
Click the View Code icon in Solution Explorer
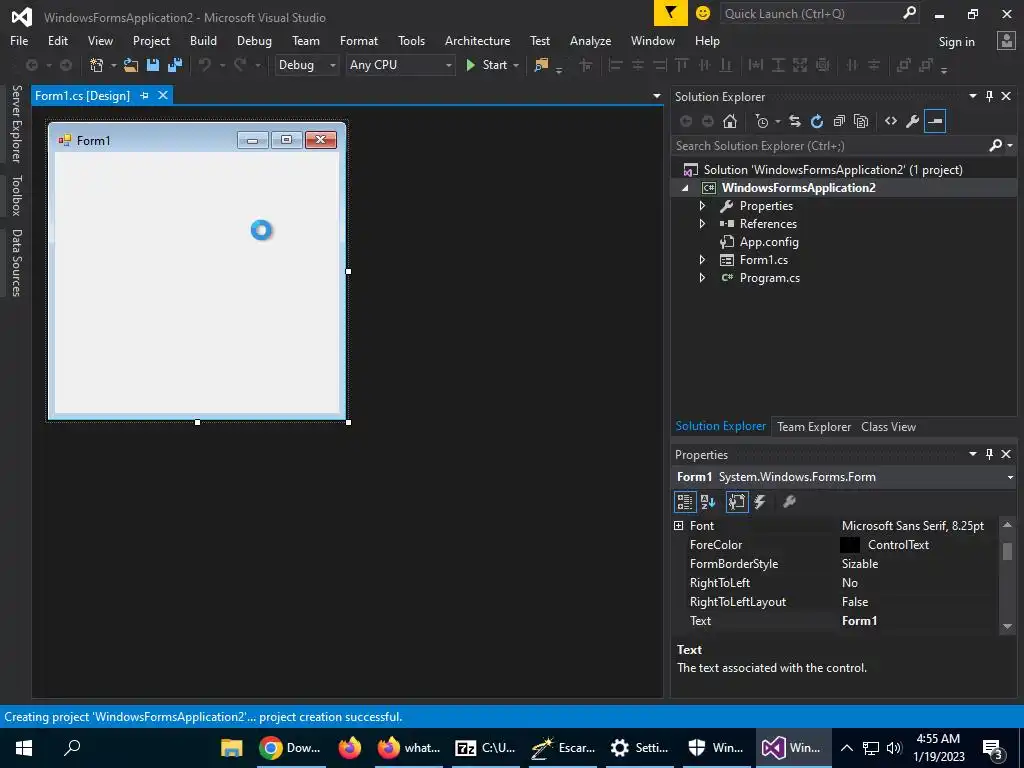pos(891,121)
